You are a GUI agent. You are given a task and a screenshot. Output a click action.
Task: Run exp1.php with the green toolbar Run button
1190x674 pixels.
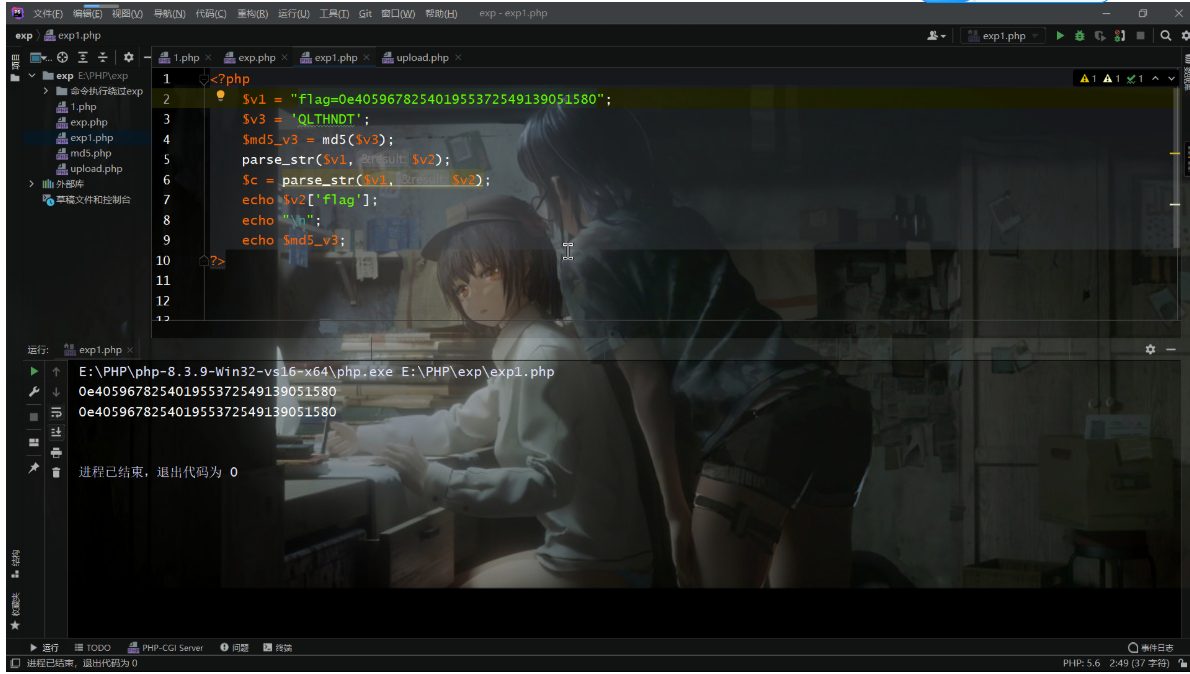1059,36
